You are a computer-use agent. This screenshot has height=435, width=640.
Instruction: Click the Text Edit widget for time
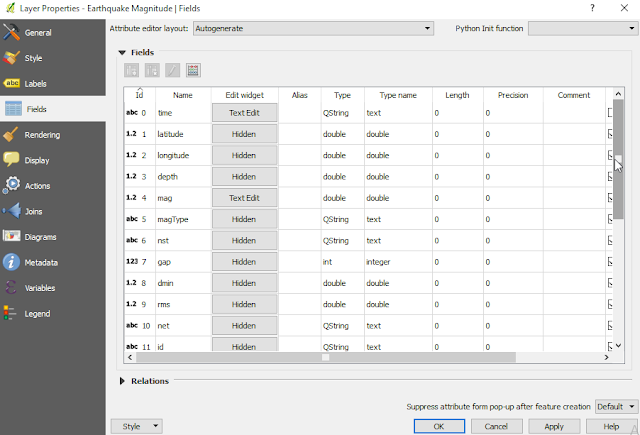[244, 113]
